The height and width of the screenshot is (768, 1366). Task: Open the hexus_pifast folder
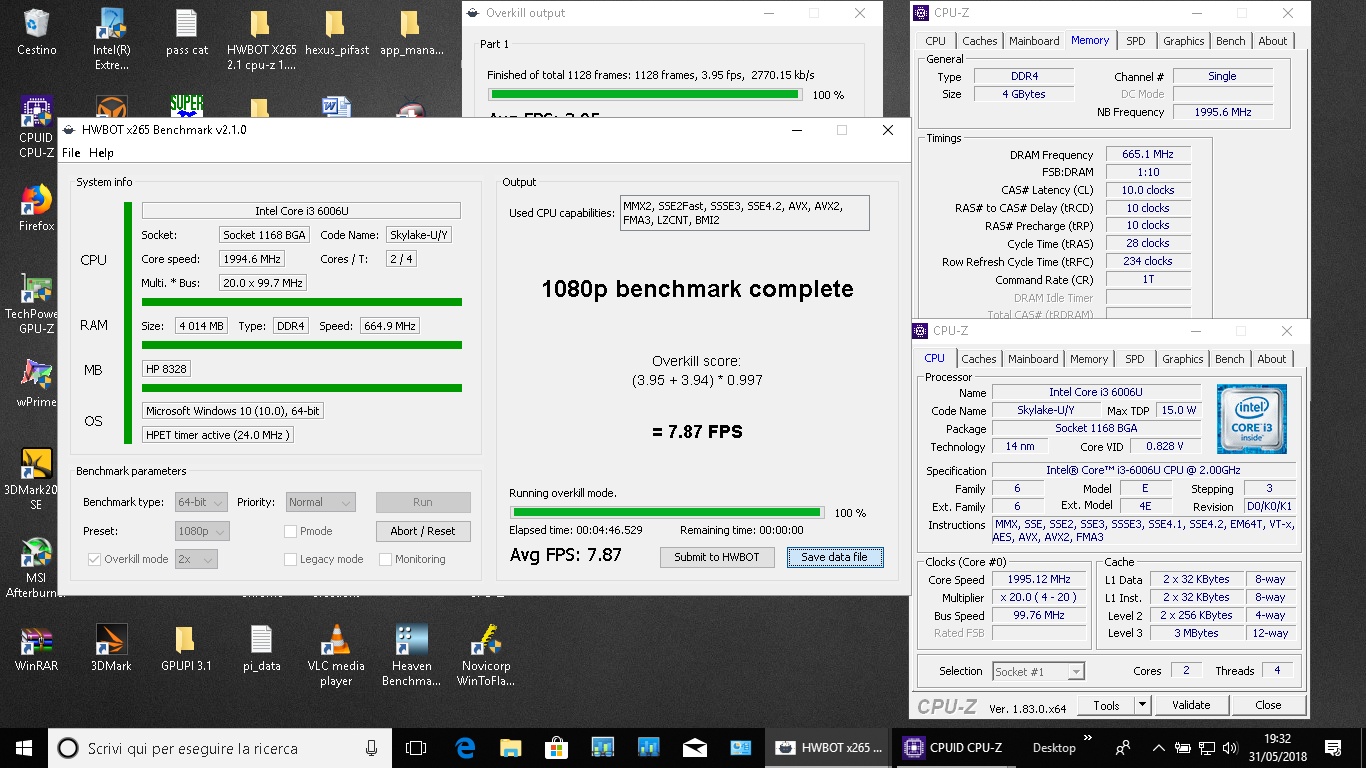pos(335,32)
